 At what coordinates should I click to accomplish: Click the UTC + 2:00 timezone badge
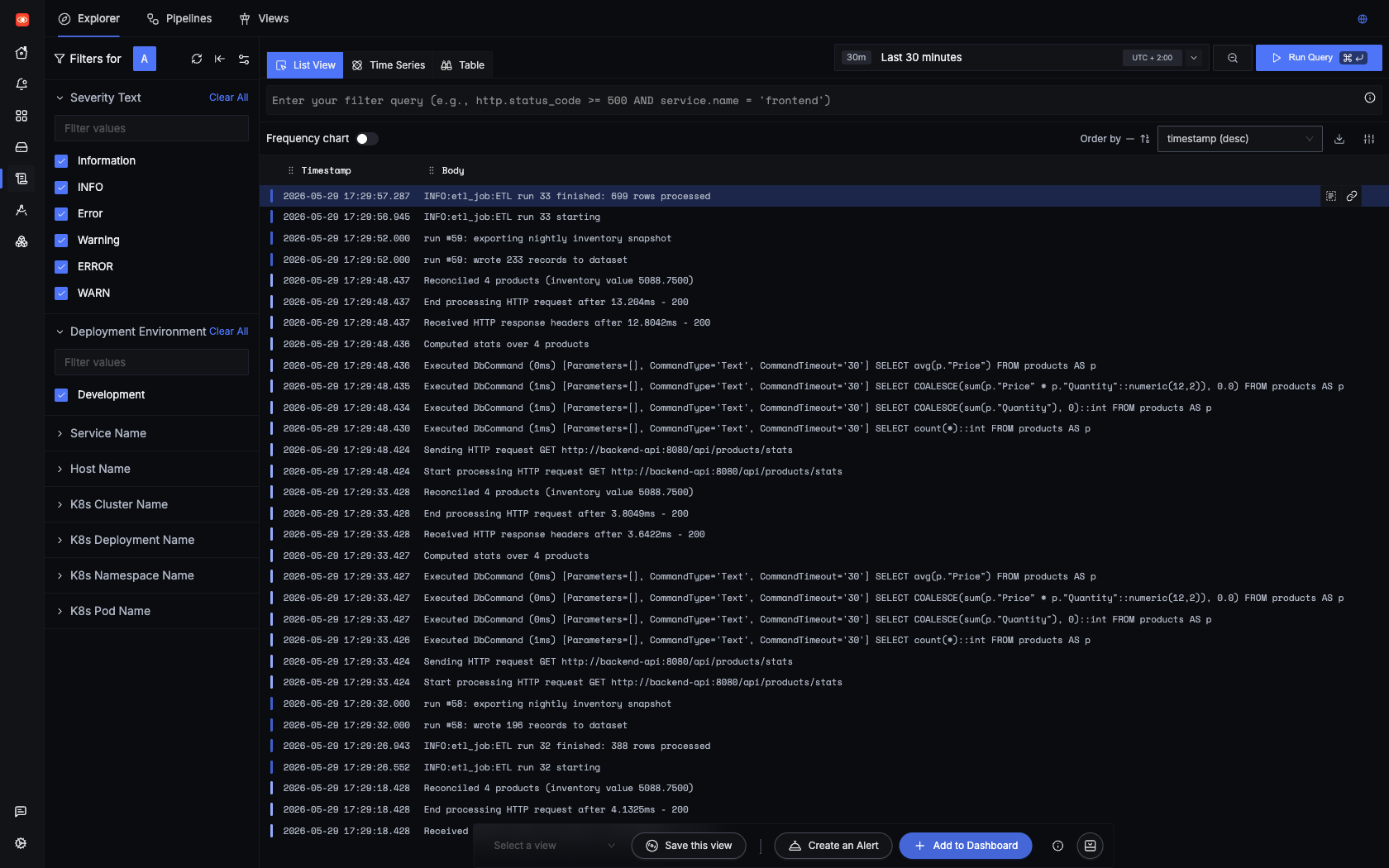(x=1152, y=58)
